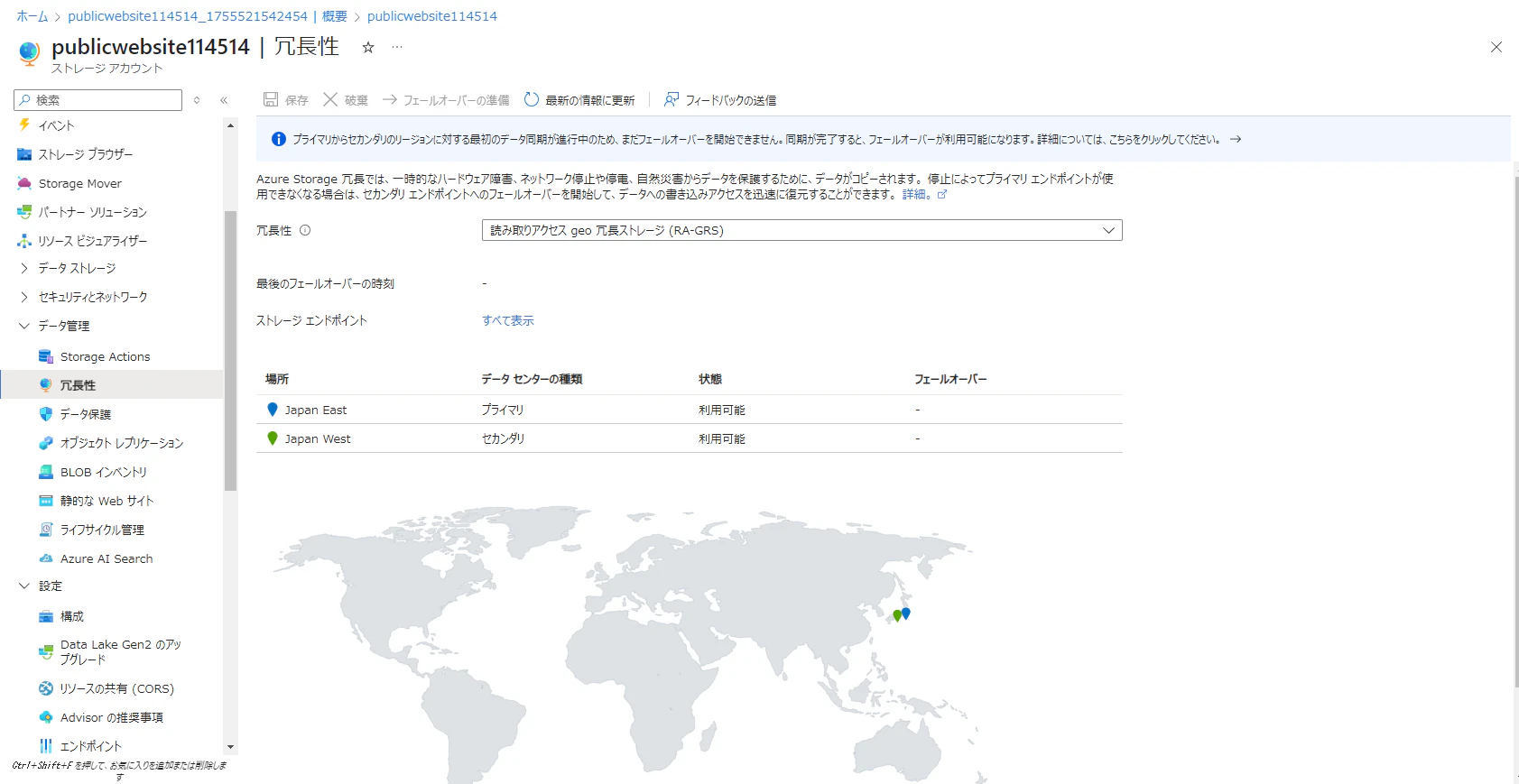Go to ホーム breadcrumb link

click(x=32, y=16)
